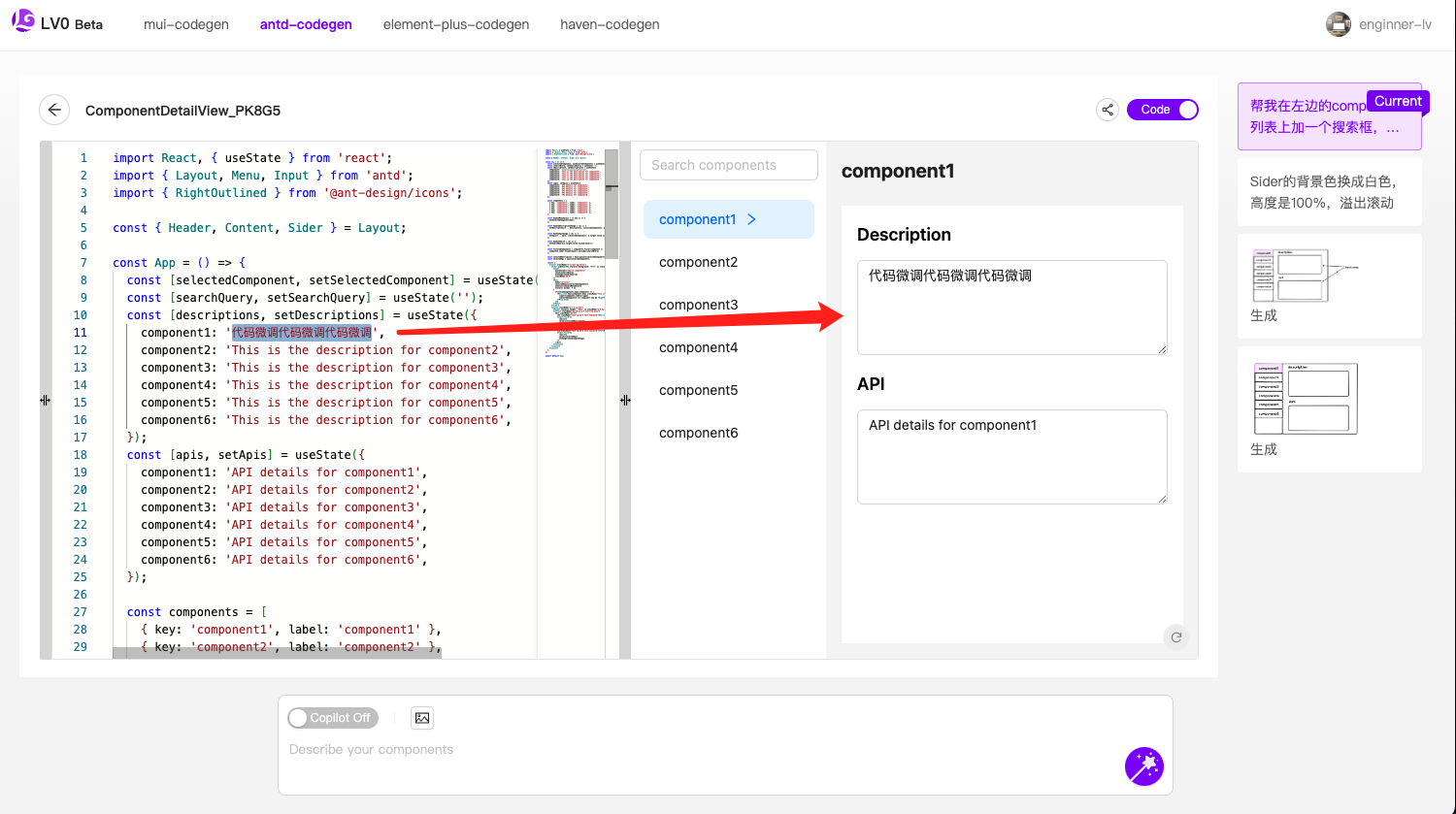Open the second sketch thumbnail history item

[1329, 409]
